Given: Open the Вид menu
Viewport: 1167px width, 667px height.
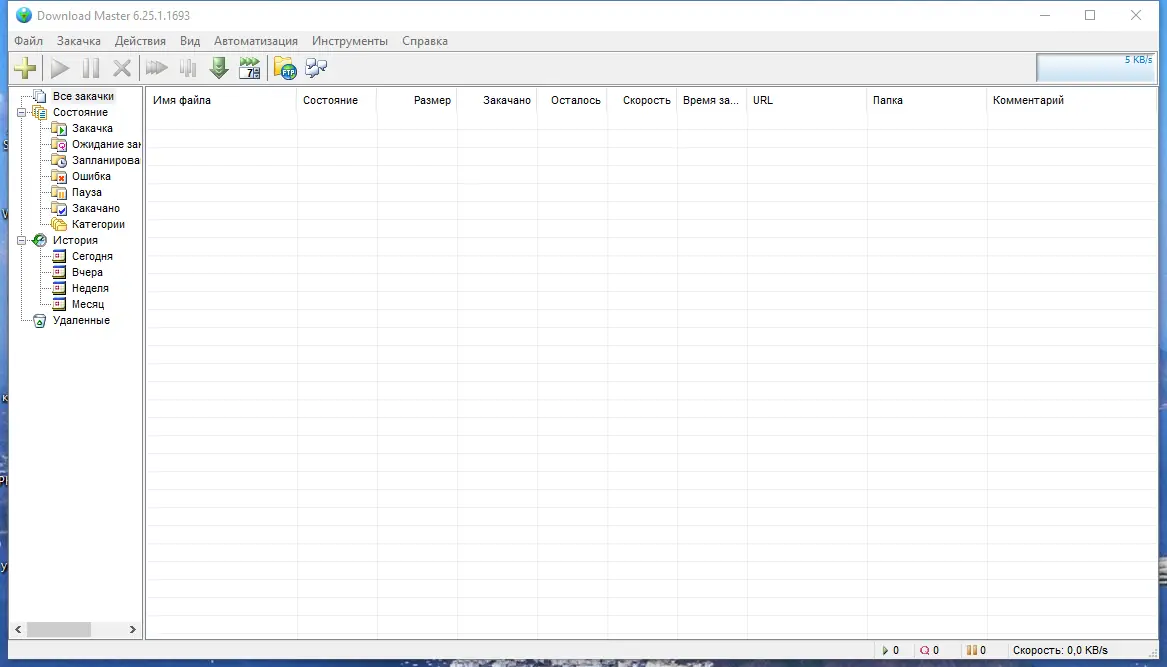Looking at the screenshot, I should click(x=190, y=41).
